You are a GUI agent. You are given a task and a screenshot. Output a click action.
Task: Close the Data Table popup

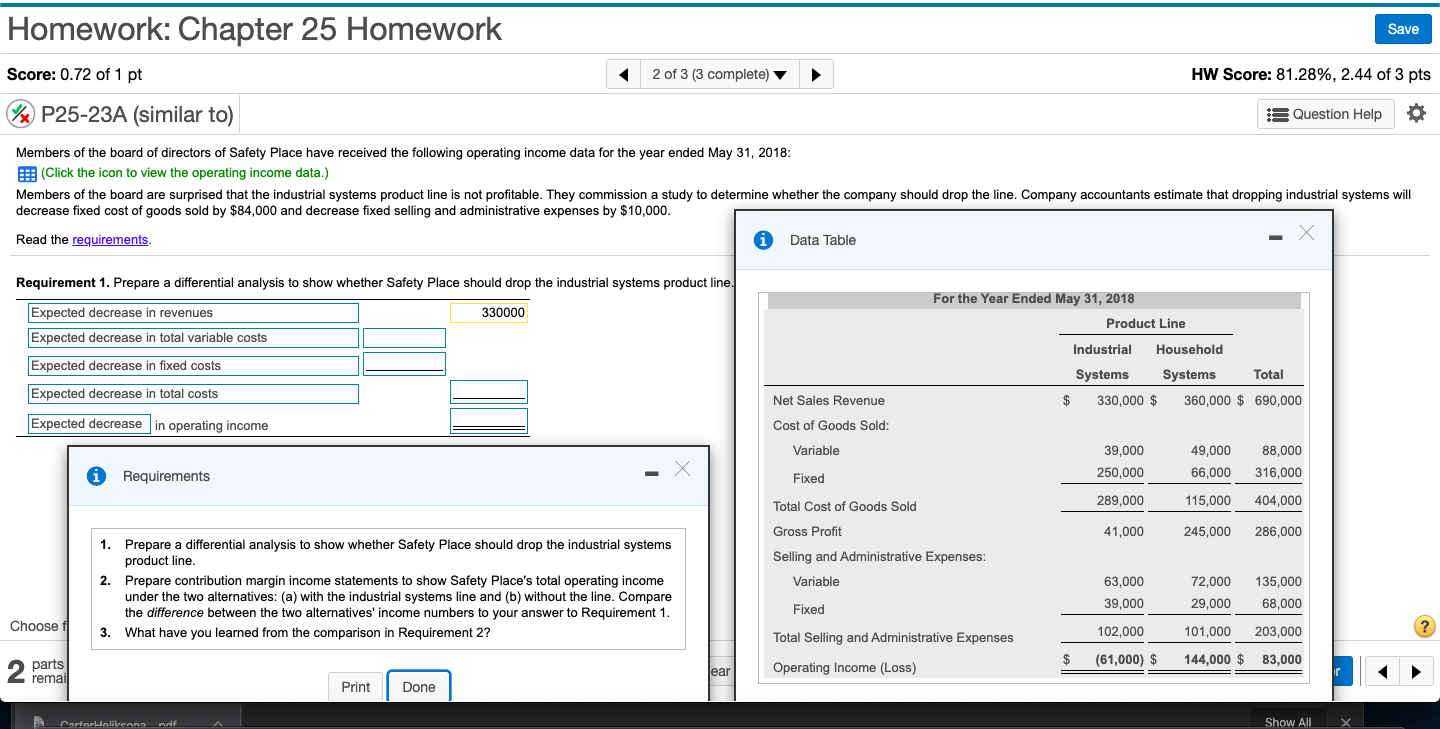[1305, 233]
